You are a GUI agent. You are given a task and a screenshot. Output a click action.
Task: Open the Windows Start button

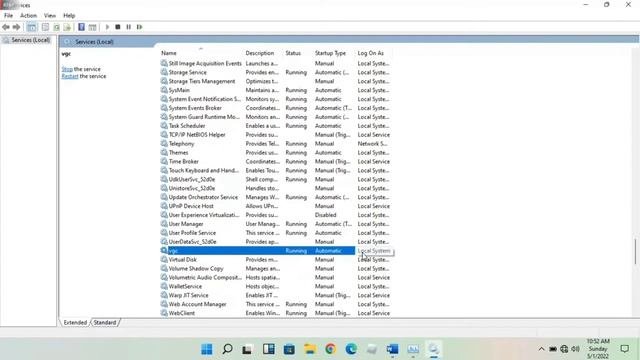[x=207, y=349]
